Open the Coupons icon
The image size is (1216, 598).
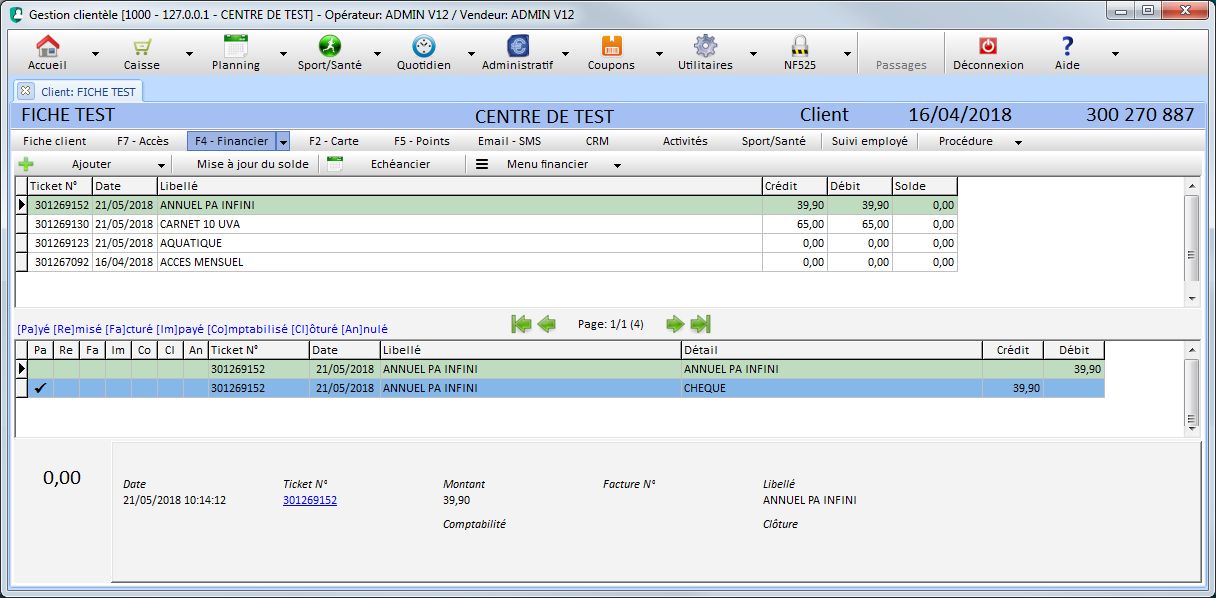[612, 46]
